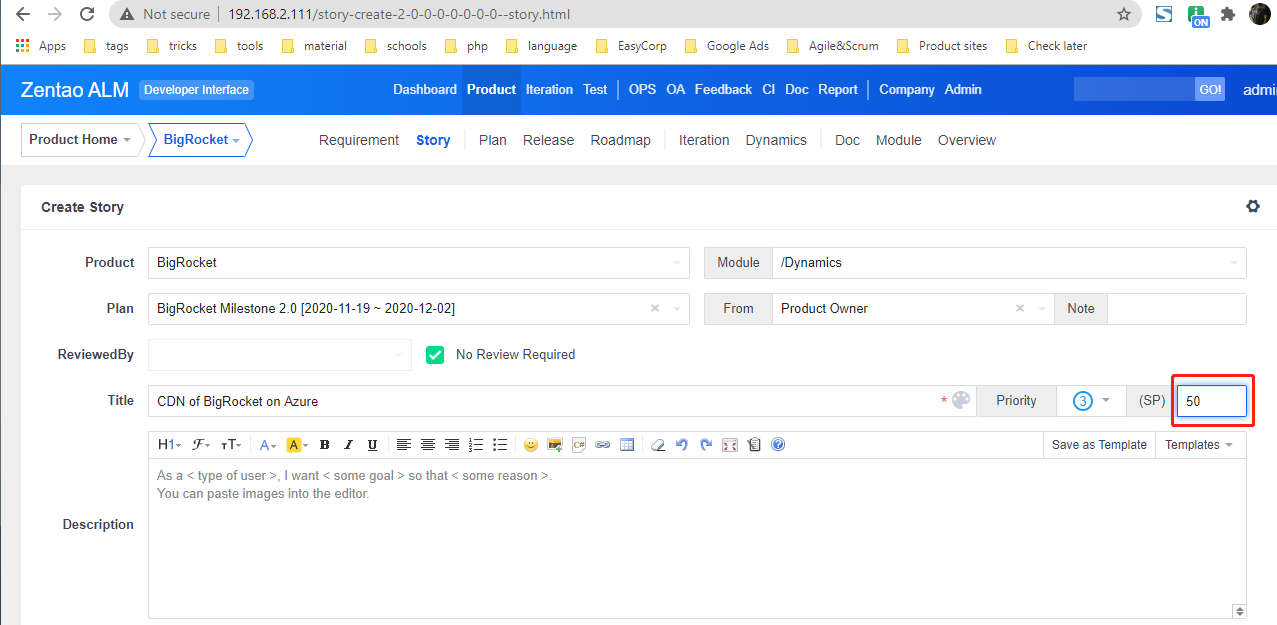Apply italic formatting in the editor
Viewport: 1277px width, 625px height.
click(x=348, y=445)
